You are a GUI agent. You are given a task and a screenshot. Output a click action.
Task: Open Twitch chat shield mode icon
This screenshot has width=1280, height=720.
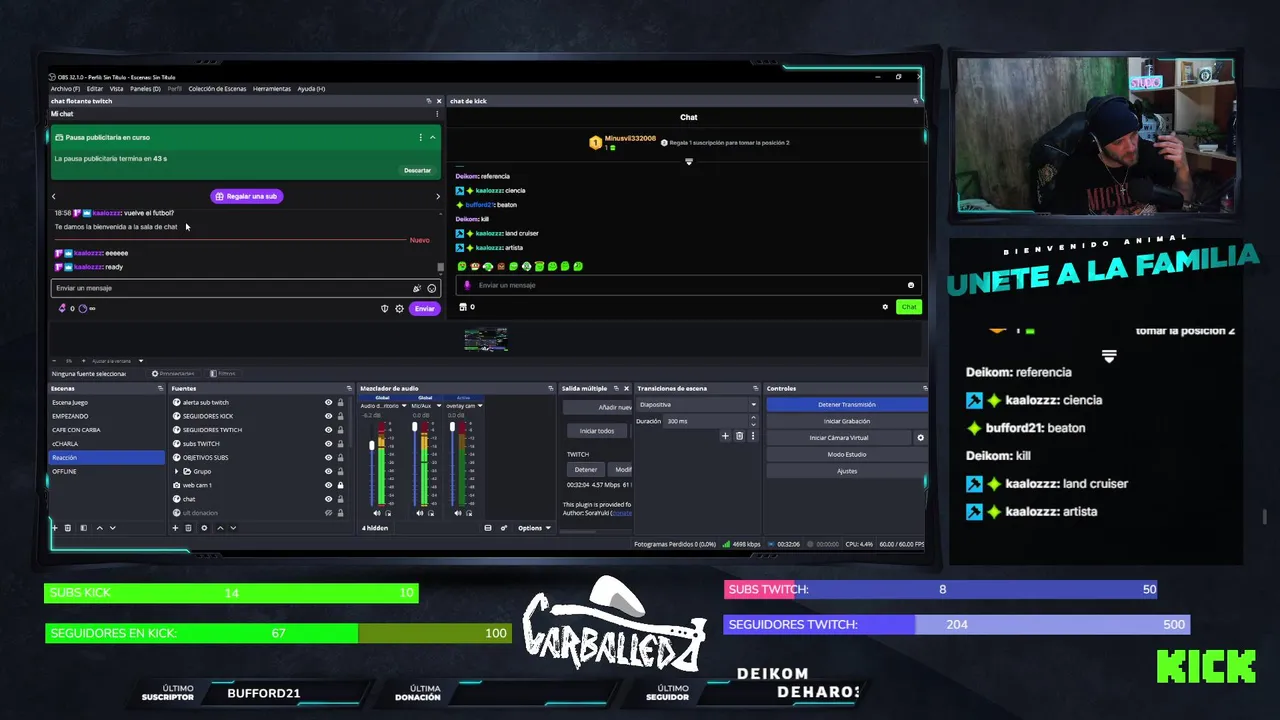tap(385, 308)
